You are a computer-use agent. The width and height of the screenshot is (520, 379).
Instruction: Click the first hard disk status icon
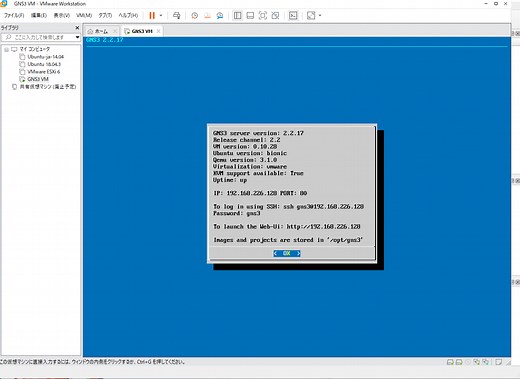pos(450,362)
